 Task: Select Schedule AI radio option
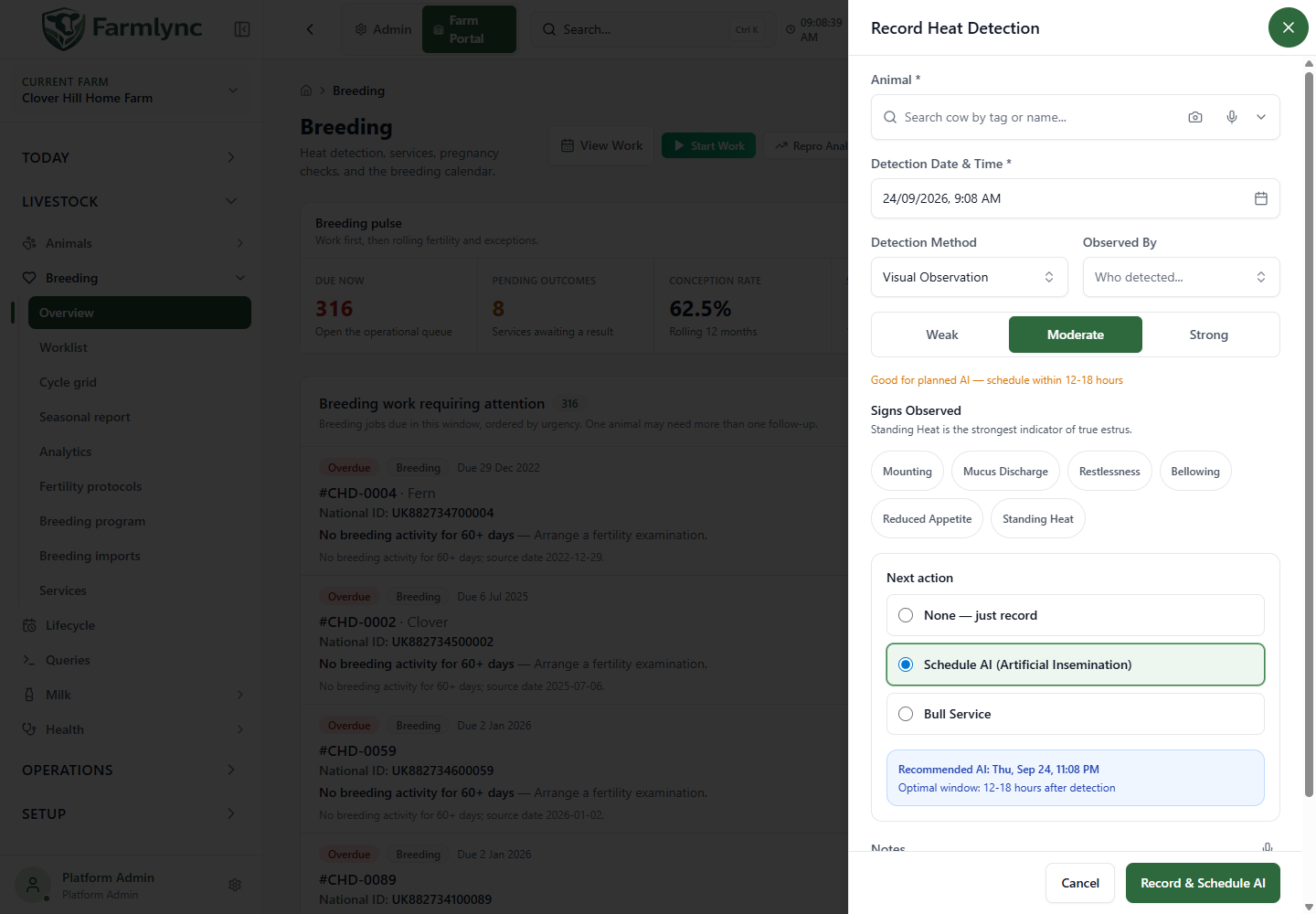point(1076,664)
